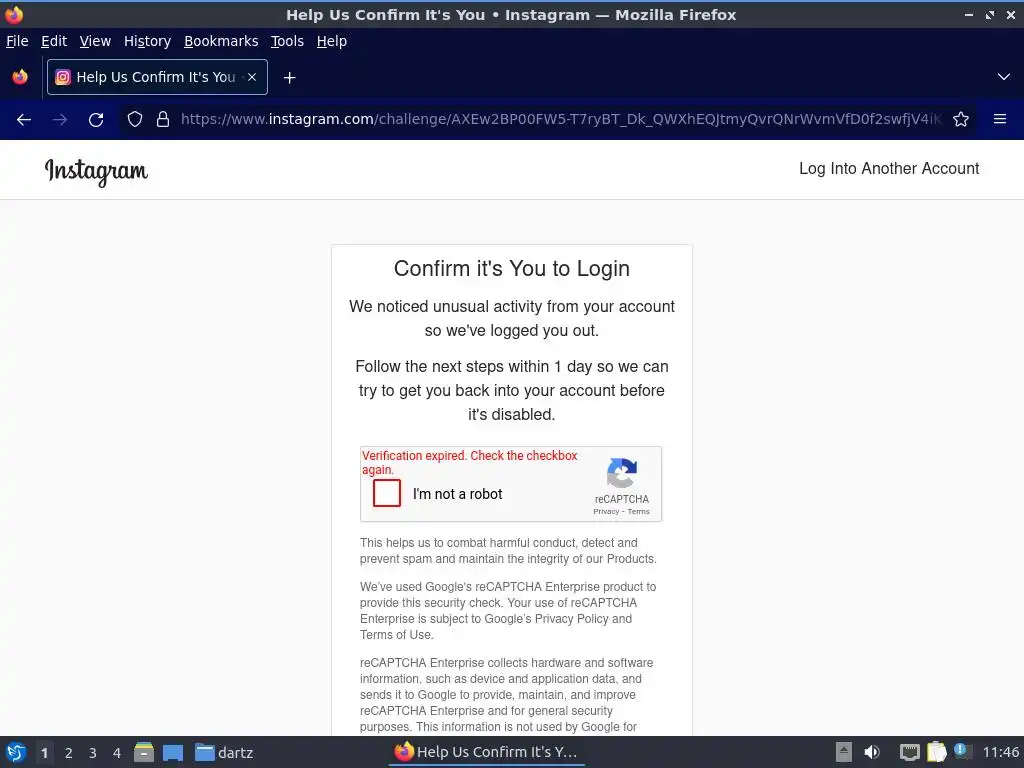Open the Bookmarks menu
This screenshot has height=768, width=1024.
[x=221, y=41]
